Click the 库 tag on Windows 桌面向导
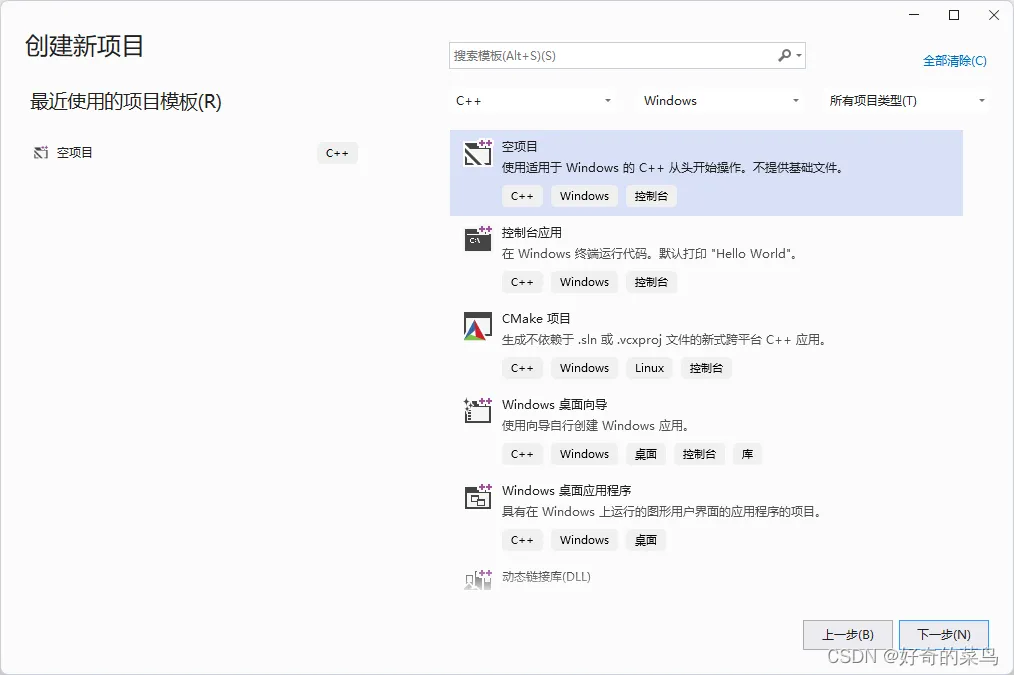1014x675 pixels. coord(748,454)
